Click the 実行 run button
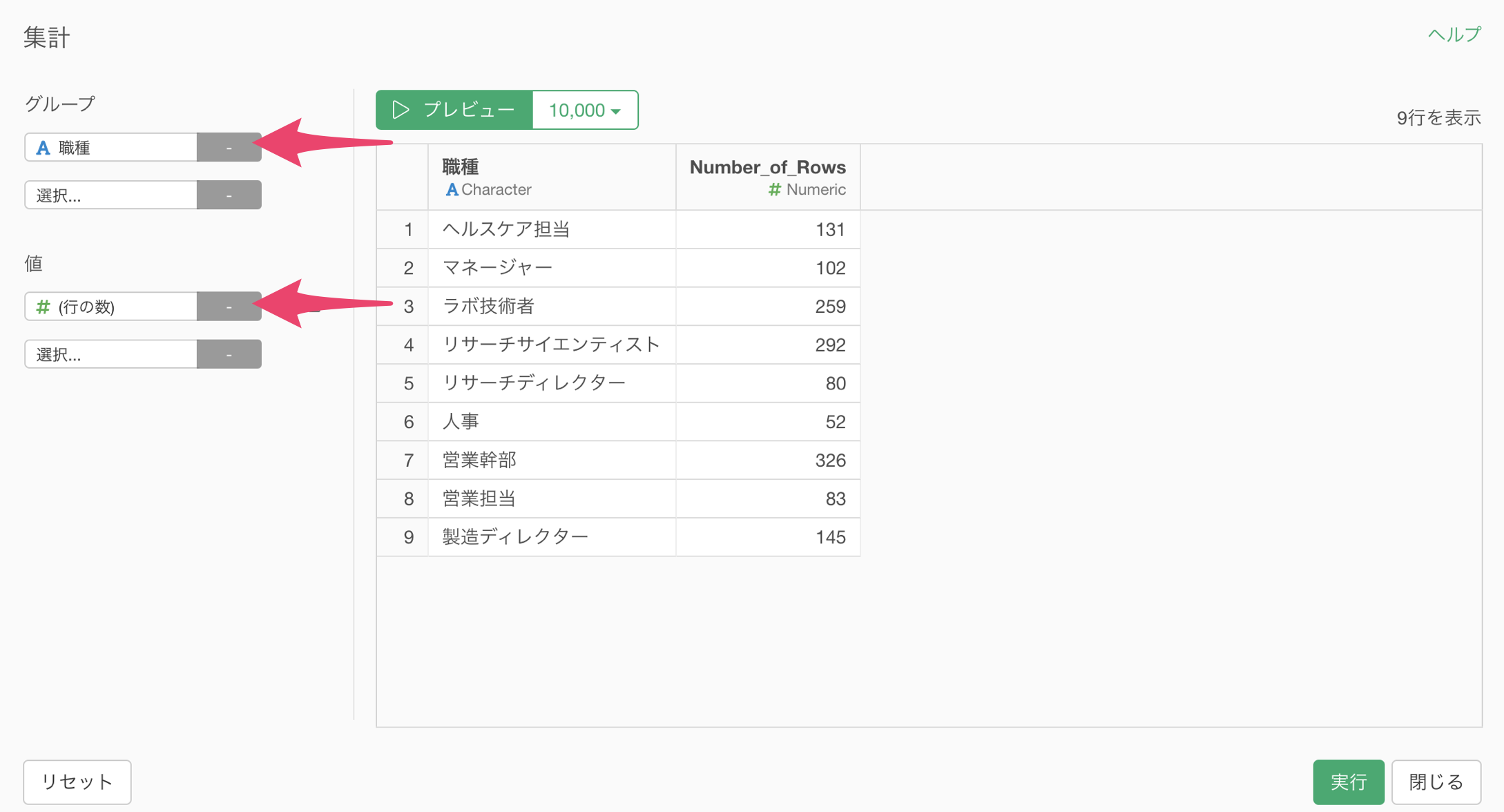 (x=1348, y=782)
